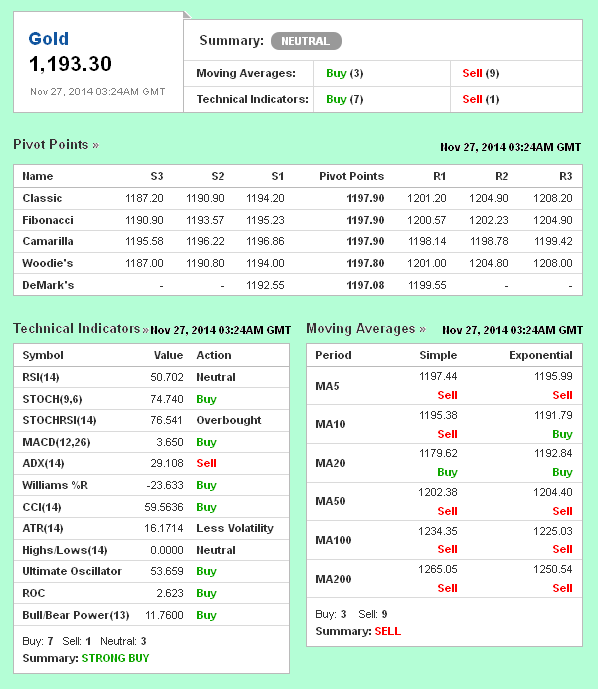This screenshot has height=689, width=598.
Task: Click the RSI(14) indicator symbol
Action: point(41,377)
